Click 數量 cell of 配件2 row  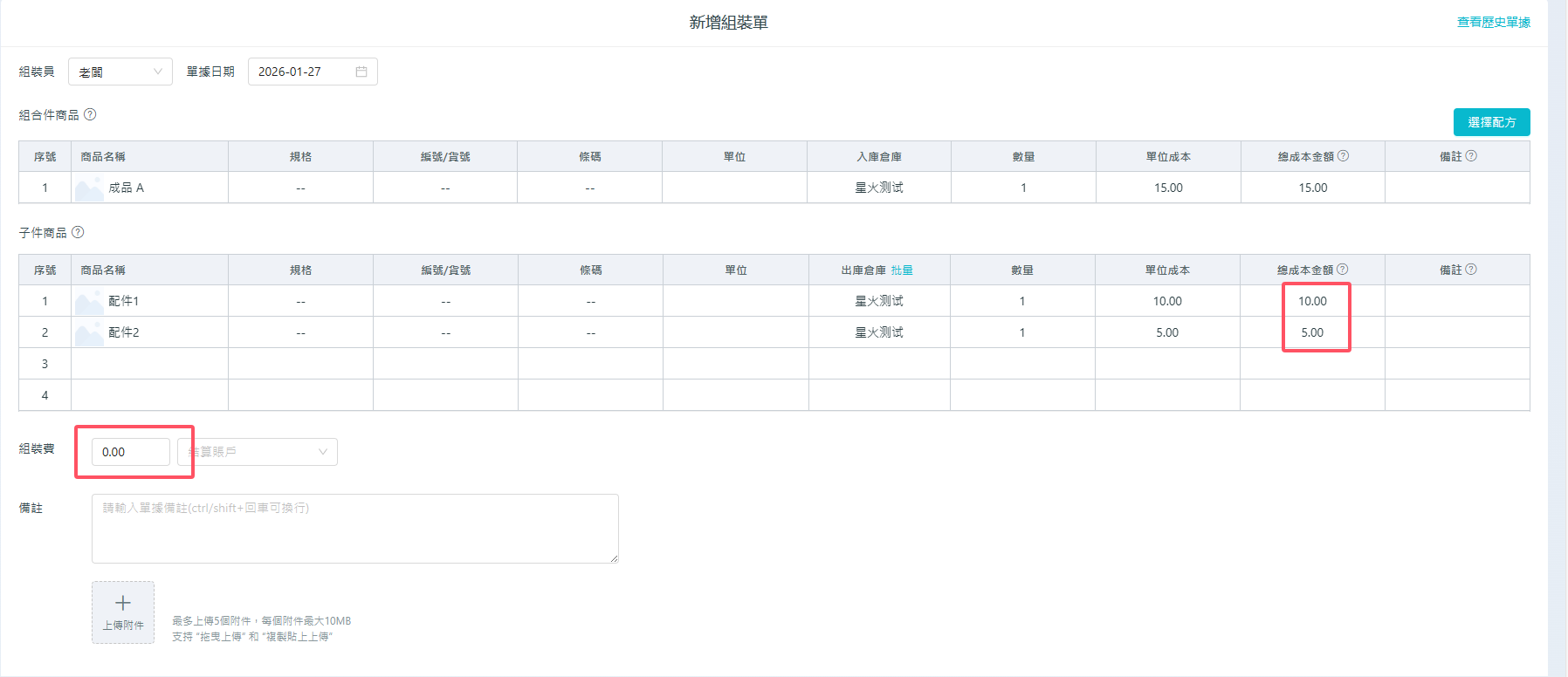click(1021, 332)
